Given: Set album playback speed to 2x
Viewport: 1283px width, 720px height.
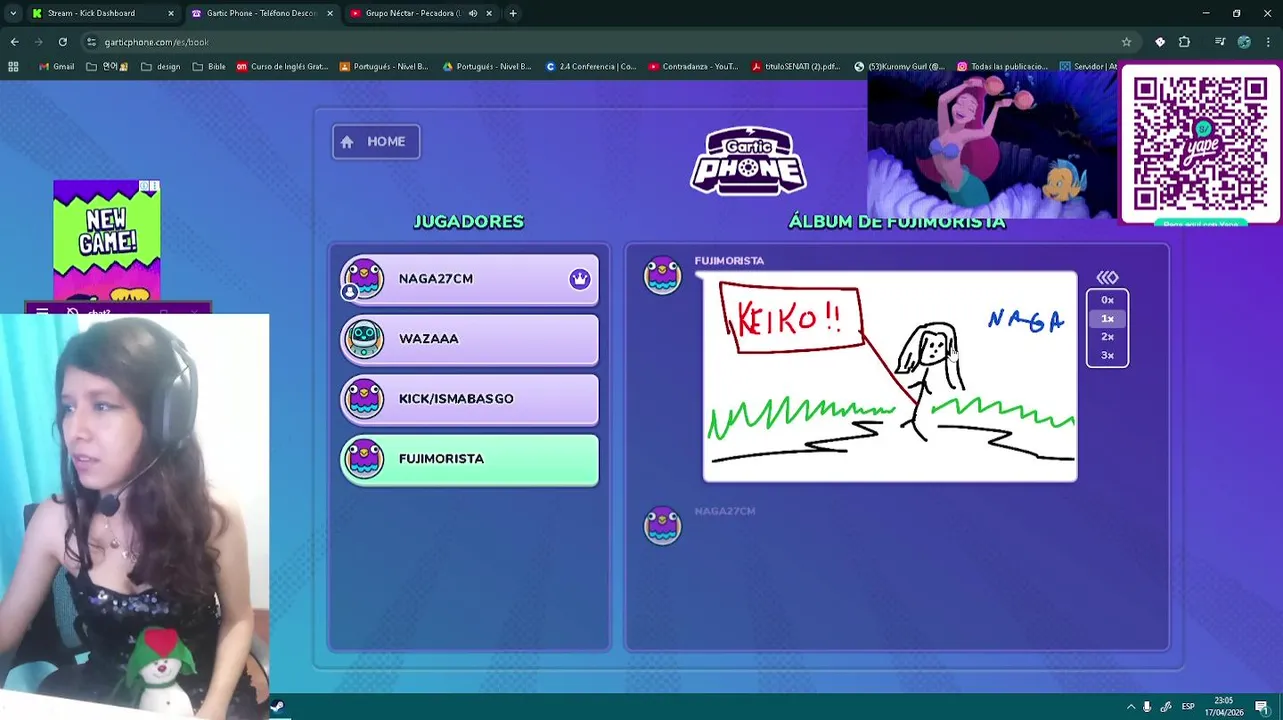Looking at the screenshot, I should pos(1107,337).
